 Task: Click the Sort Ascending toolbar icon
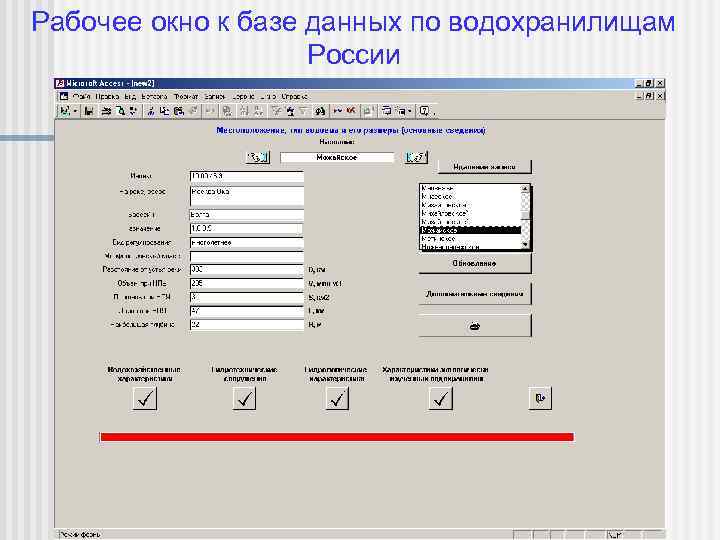coord(244,111)
